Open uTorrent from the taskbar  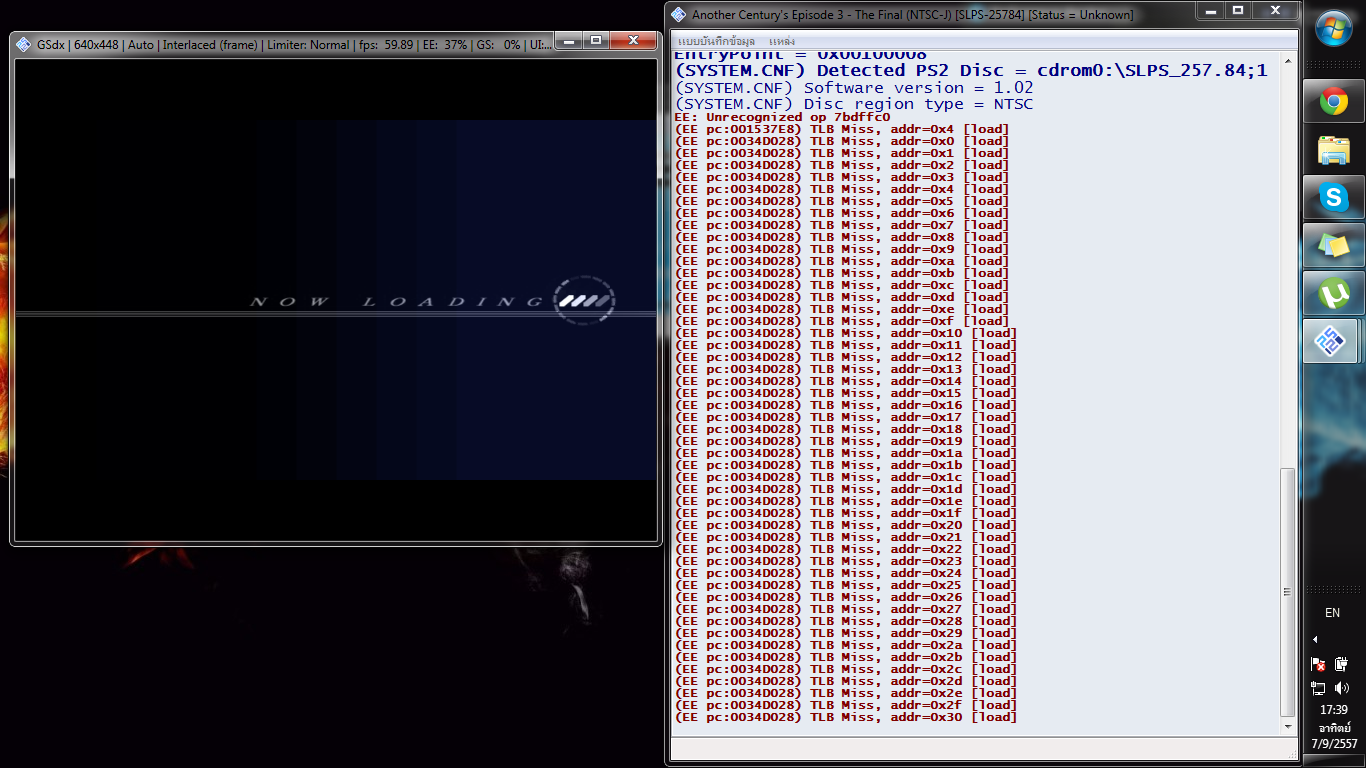tap(1334, 294)
